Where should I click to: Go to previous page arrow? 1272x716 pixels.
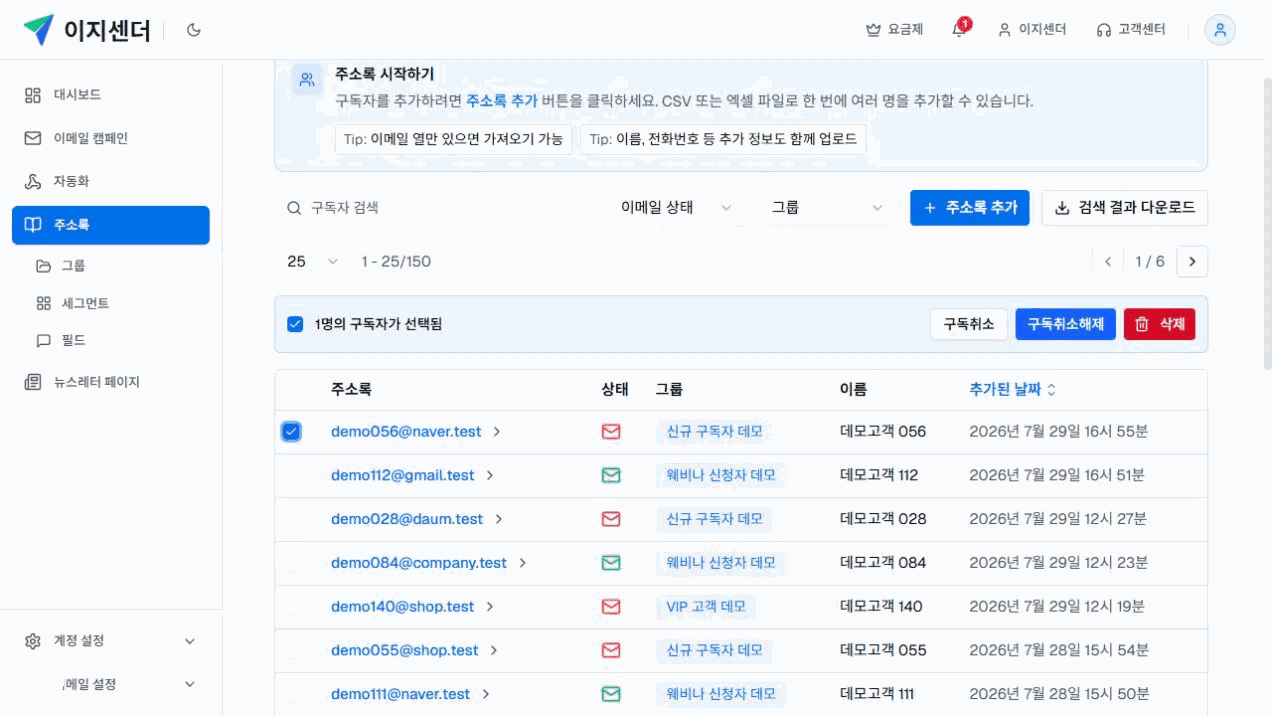[1107, 262]
